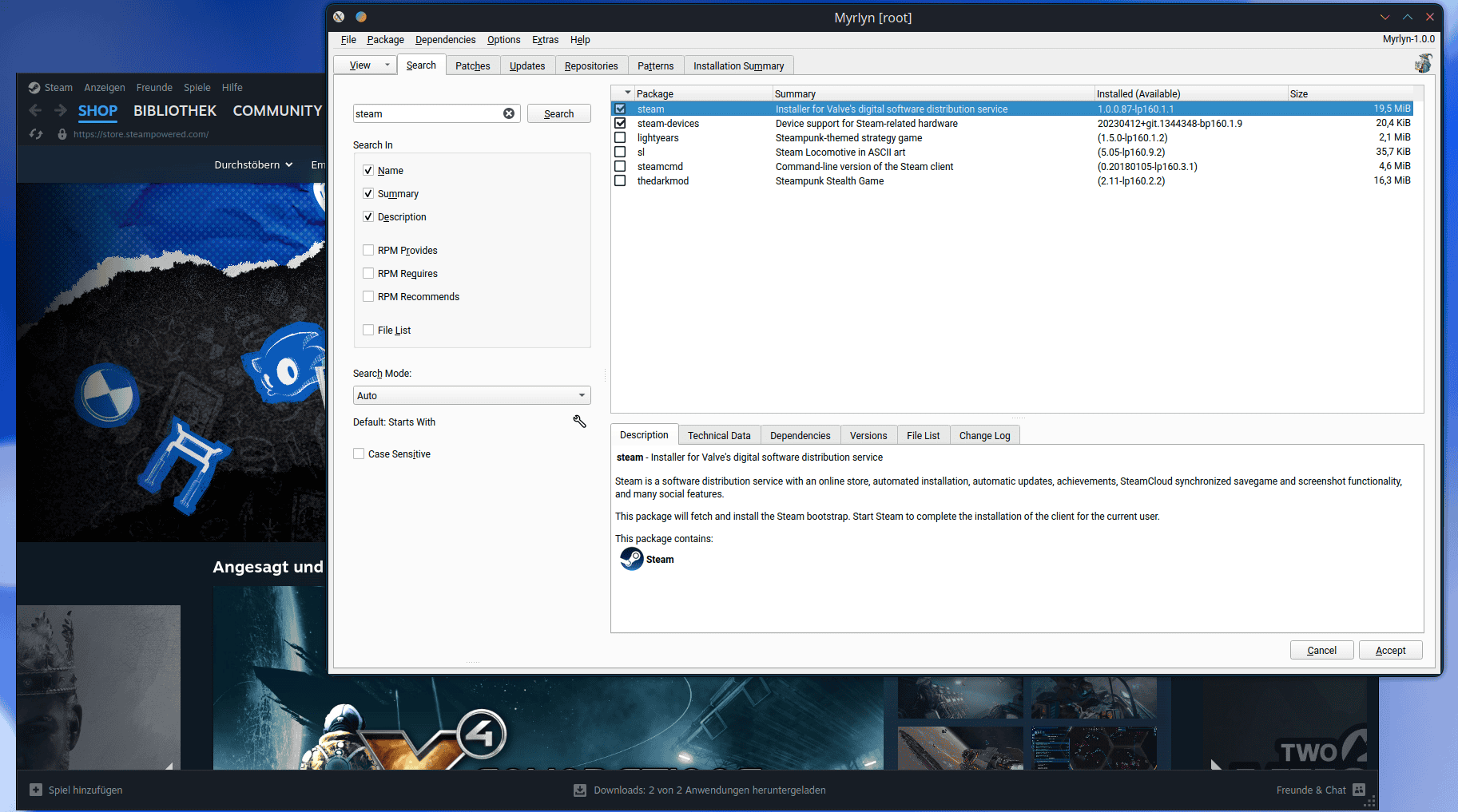Click the Cancel button

[1322, 650]
